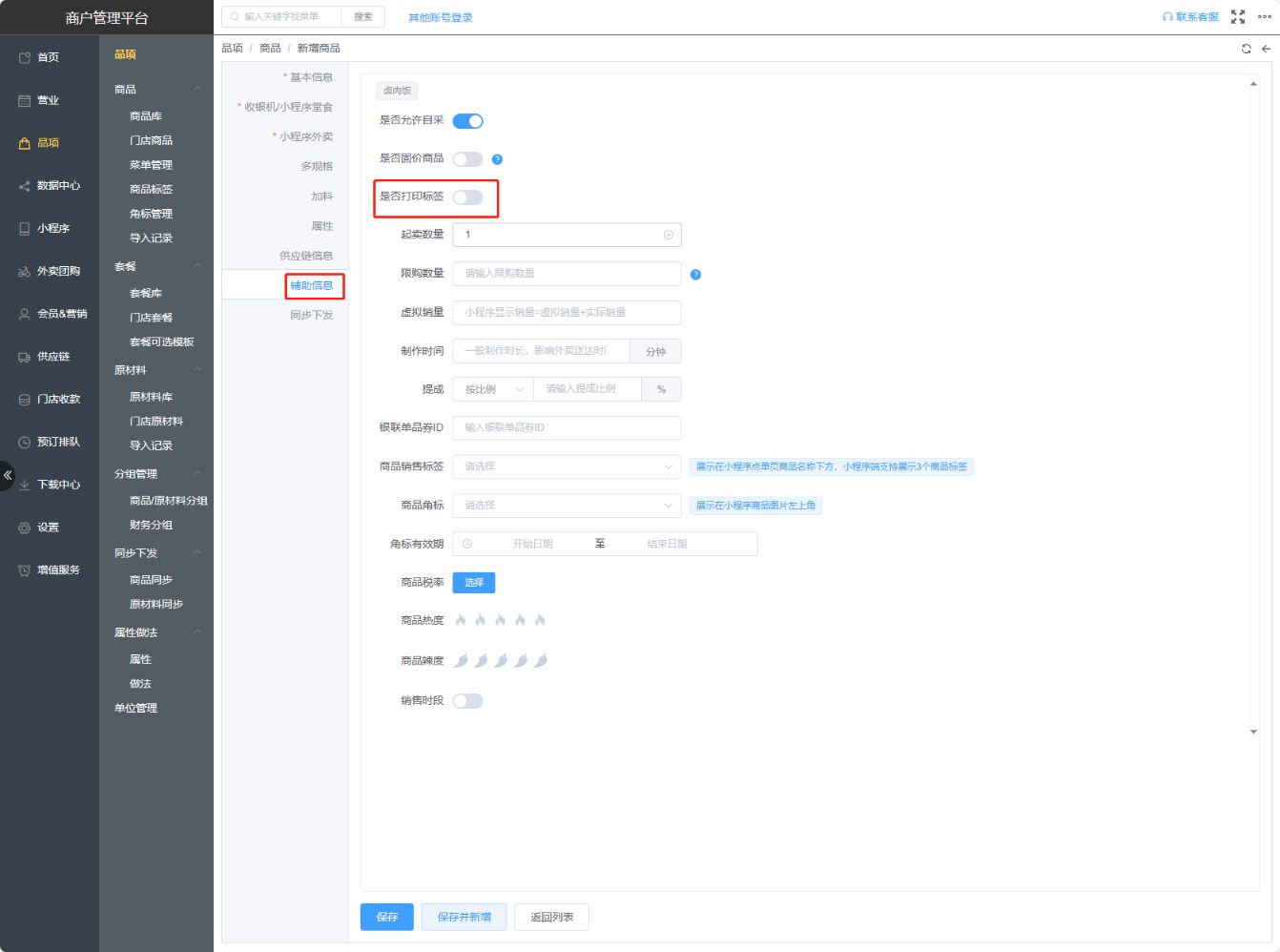Open 菜单管理 in the submenu
The width and height of the screenshot is (1280, 952).
[x=151, y=165]
